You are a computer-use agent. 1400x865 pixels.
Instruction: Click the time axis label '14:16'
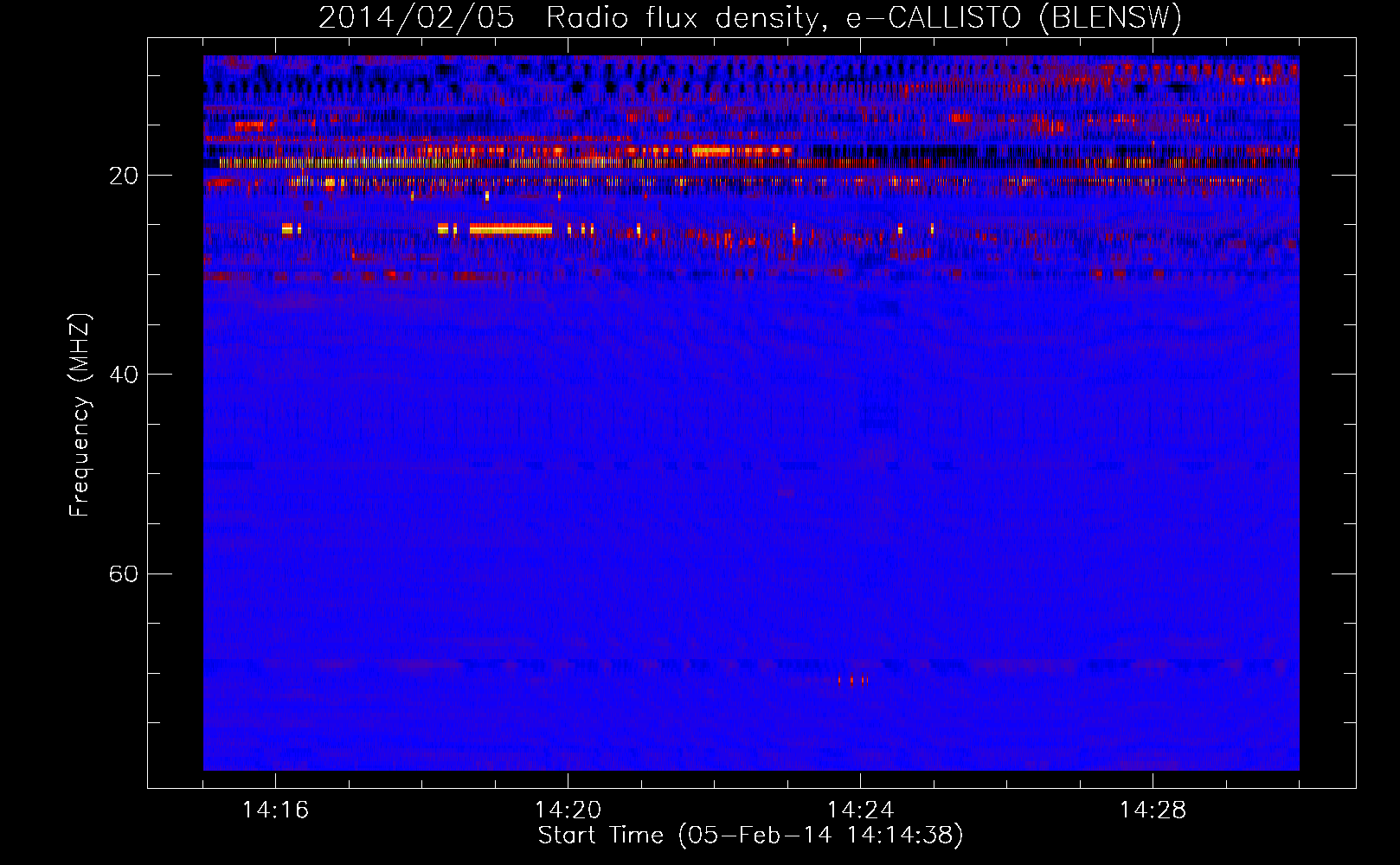275,811
